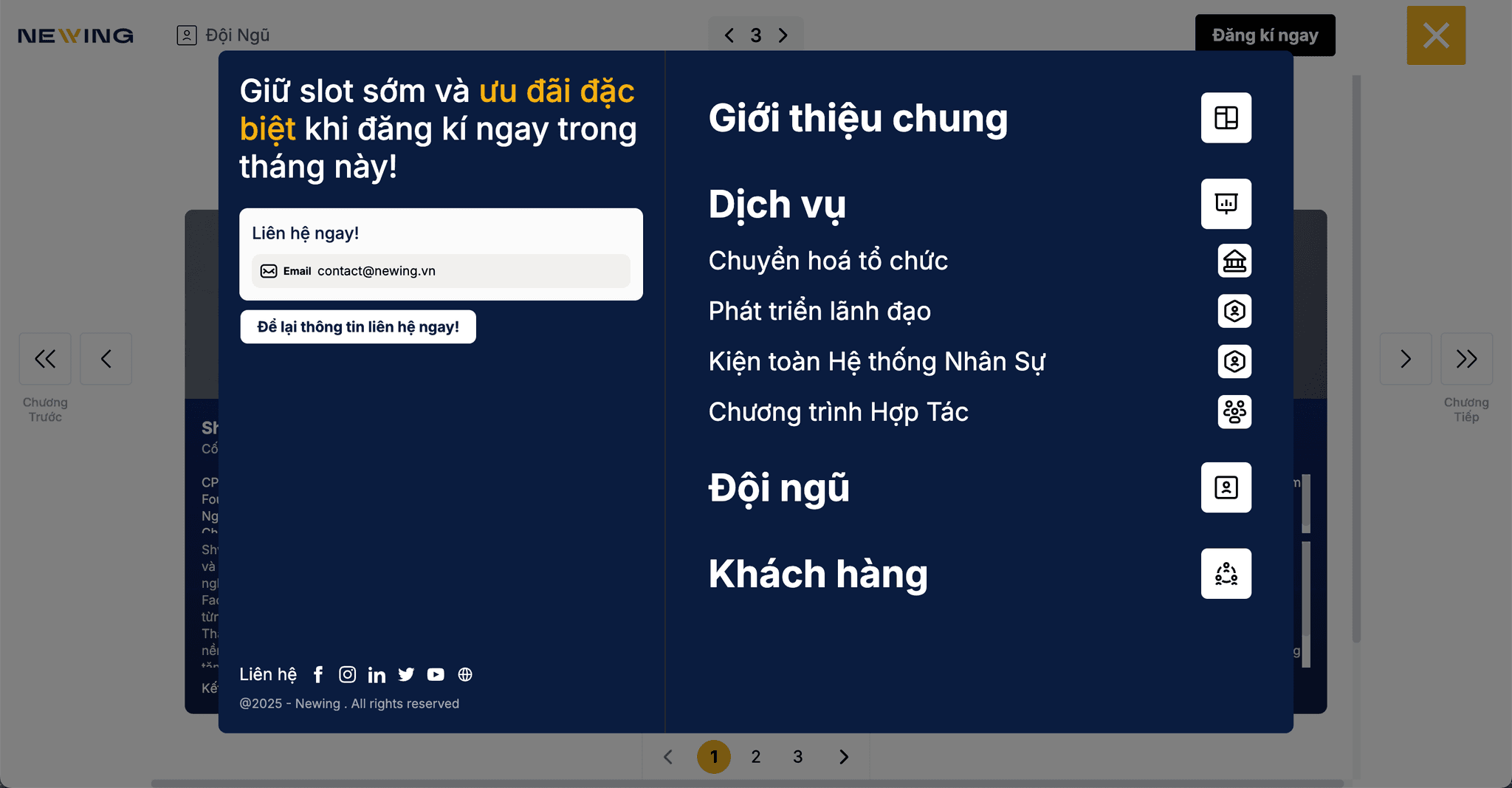This screenshot has width=1512, height=788.
Task: Open the Instagram social icon
Action: click(x=347, y=674)
